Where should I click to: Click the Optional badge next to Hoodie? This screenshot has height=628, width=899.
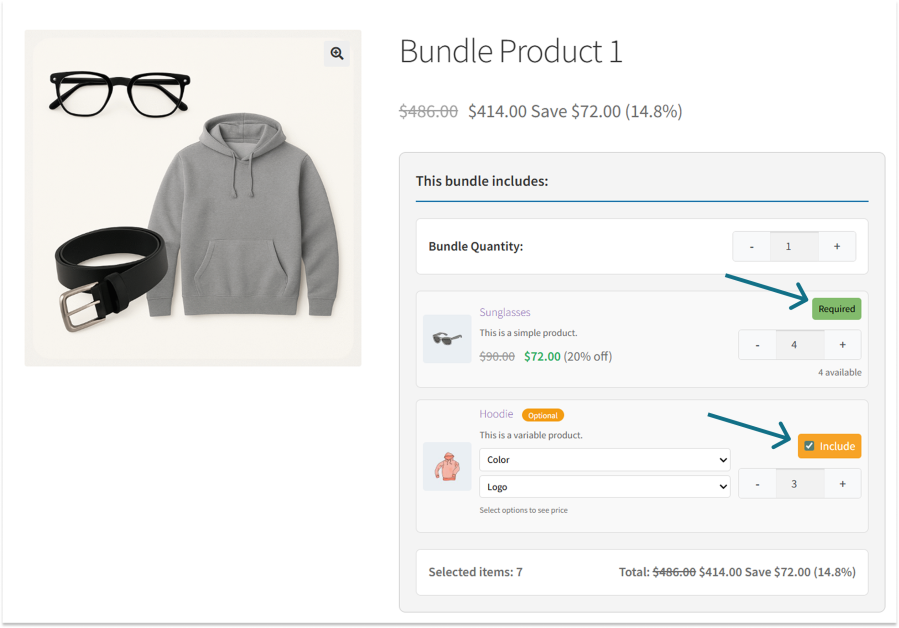(x=543, y=414)
